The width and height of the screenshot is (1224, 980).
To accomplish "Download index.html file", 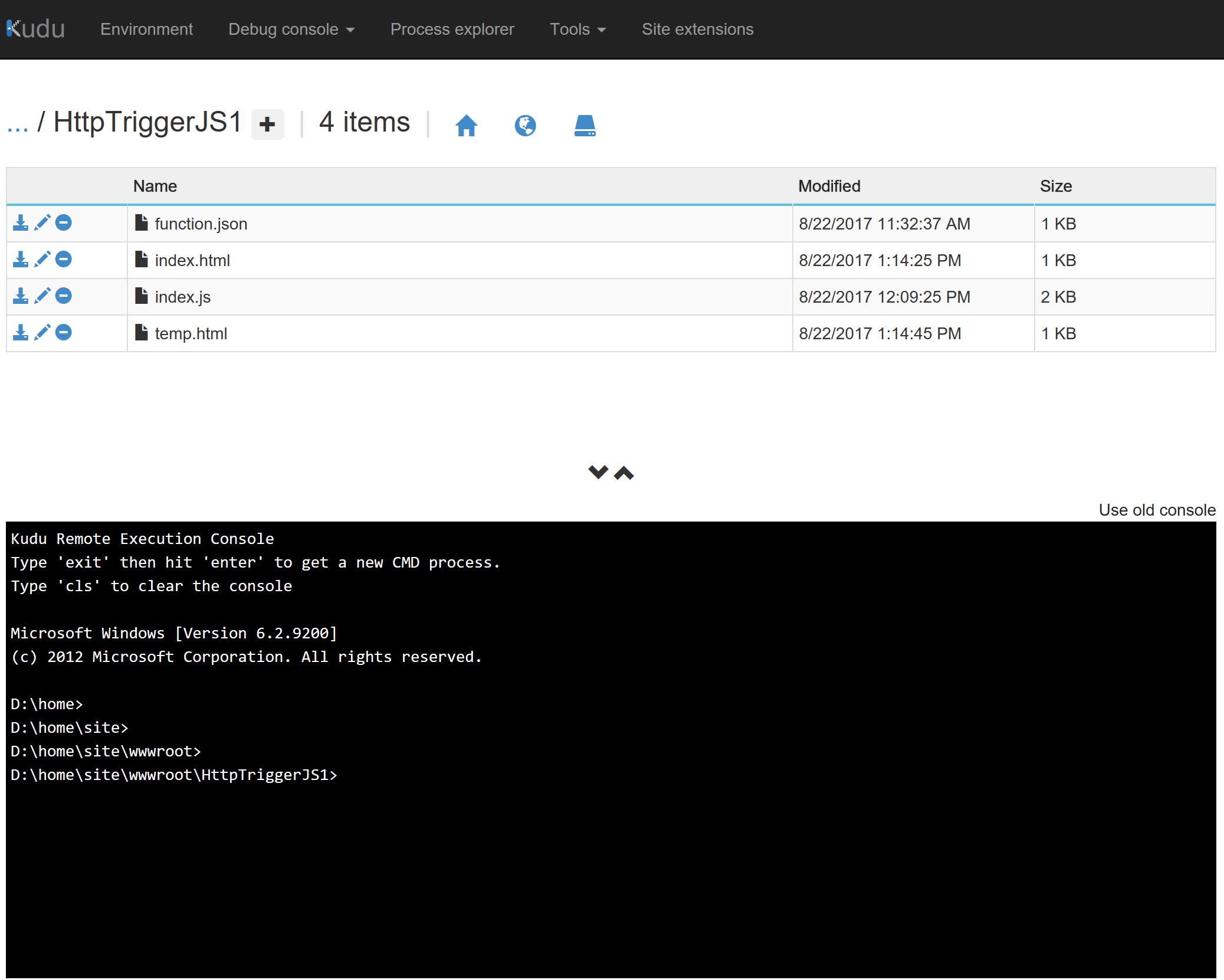I will (x=21, y=259).
